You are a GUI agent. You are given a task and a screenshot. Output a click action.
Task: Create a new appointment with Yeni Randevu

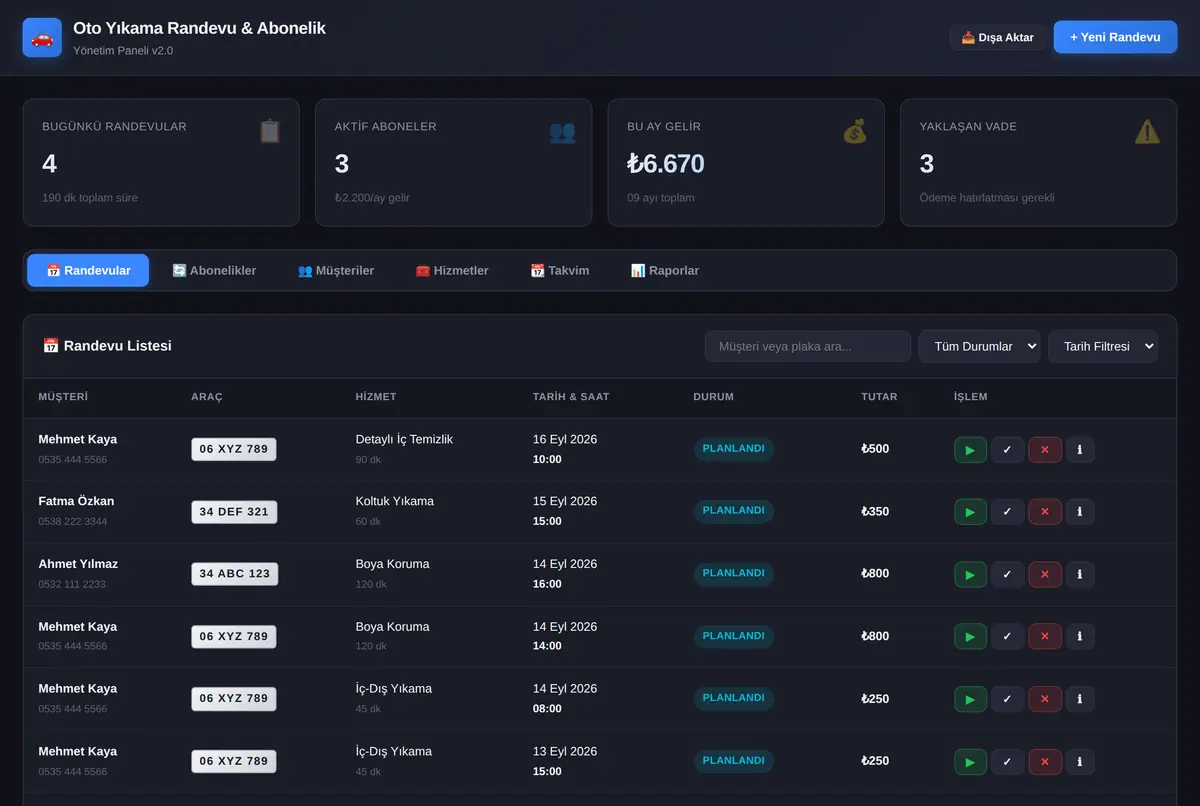(1115, 37)
